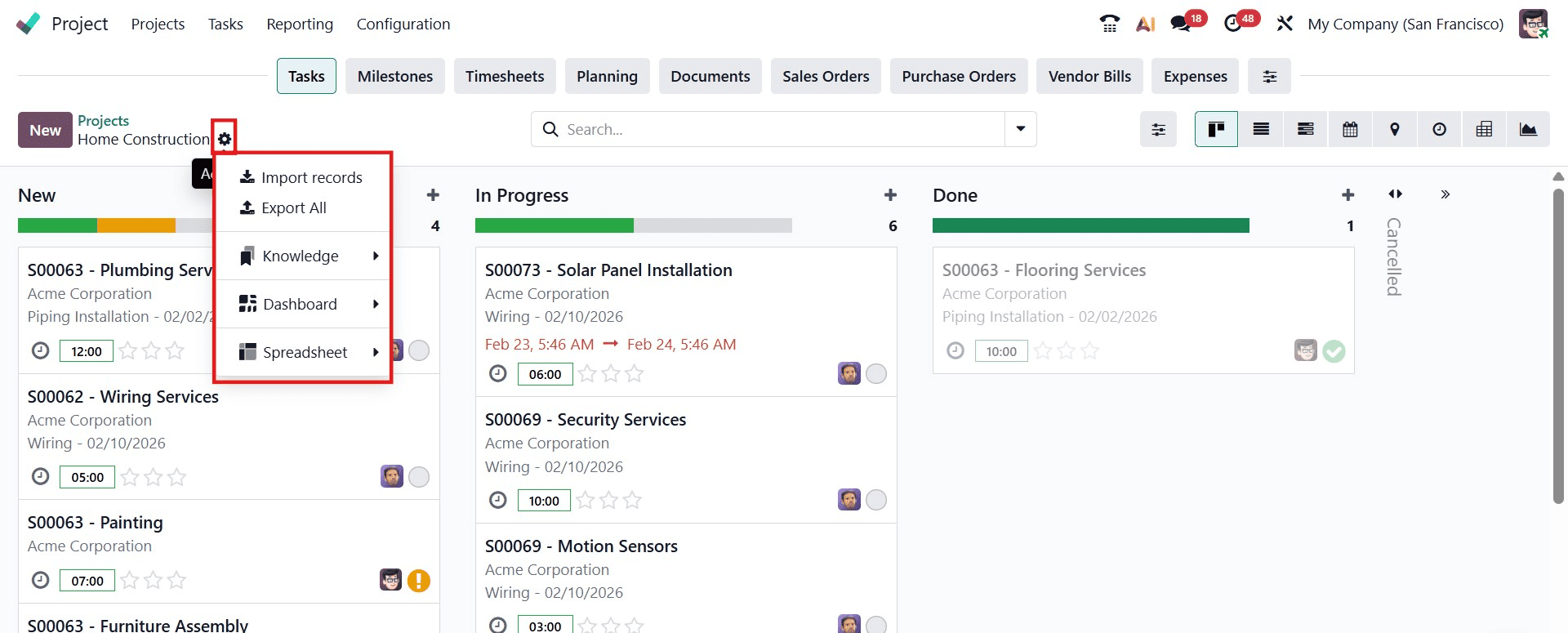Expand Knowledge submenu
1568x633 pixels.
(x=302, y=256)
